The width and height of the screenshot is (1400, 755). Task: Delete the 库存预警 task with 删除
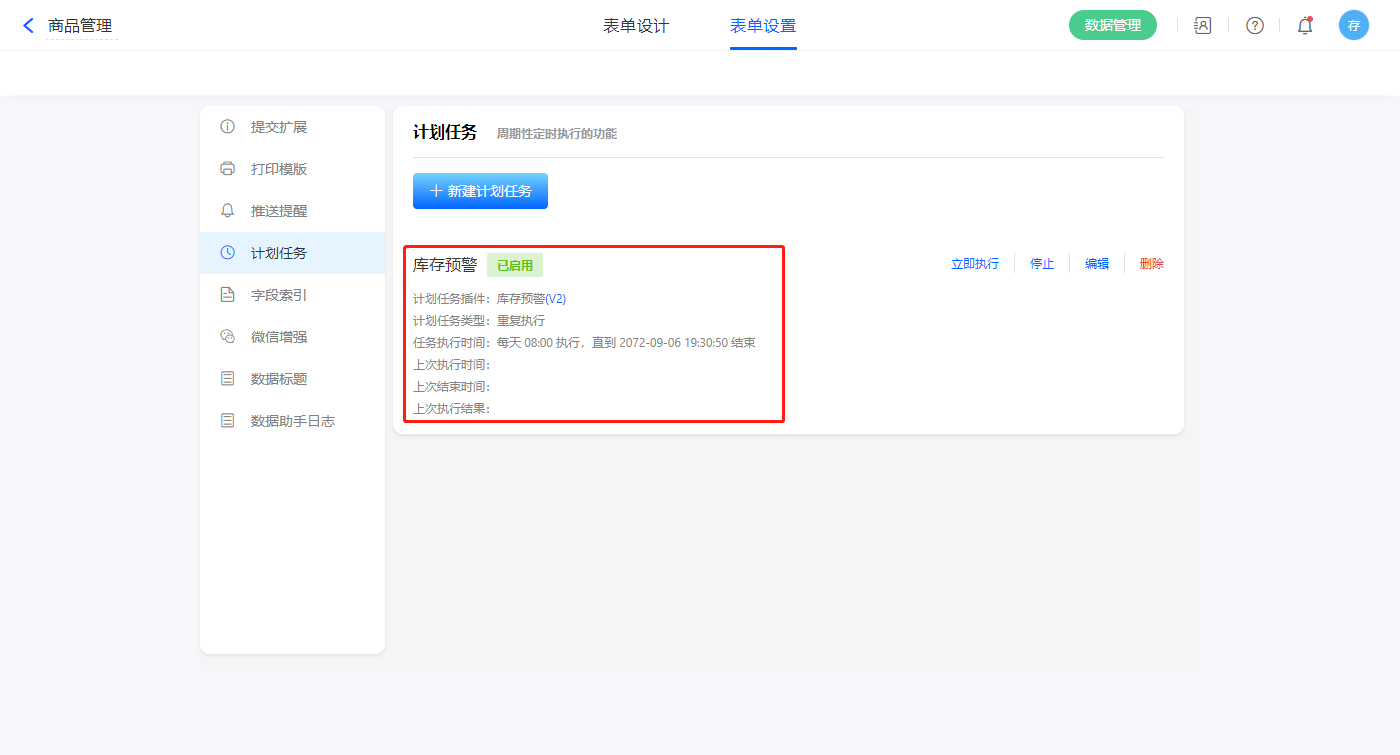pos(1151,264)
